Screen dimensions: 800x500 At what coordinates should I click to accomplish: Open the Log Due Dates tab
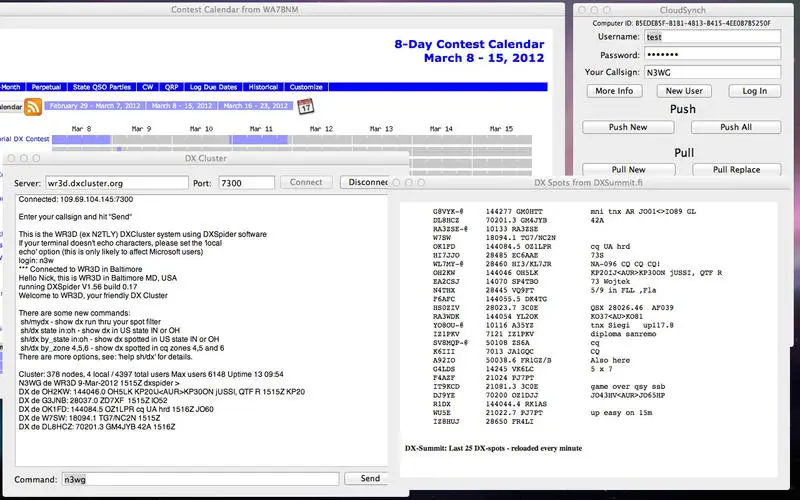(x=213, y=87)
